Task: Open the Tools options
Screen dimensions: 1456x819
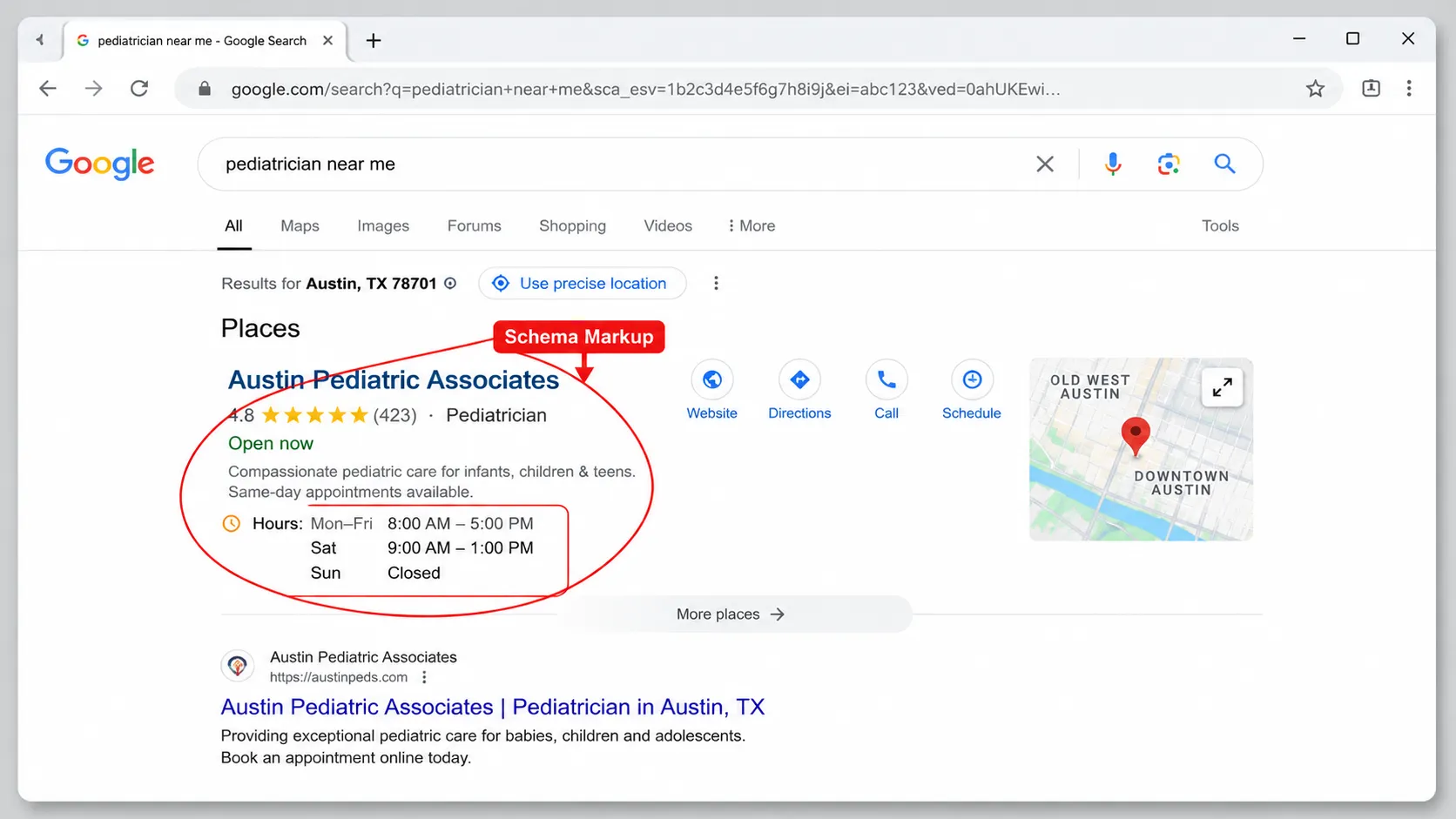Action: pos(1220,225)
